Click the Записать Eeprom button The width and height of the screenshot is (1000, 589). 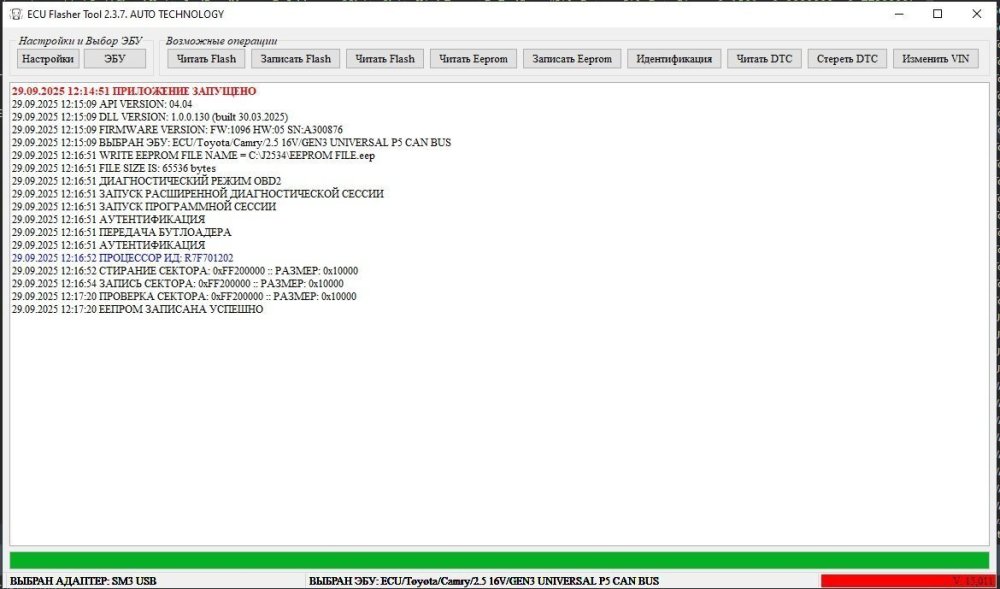[x=573, y=59]
